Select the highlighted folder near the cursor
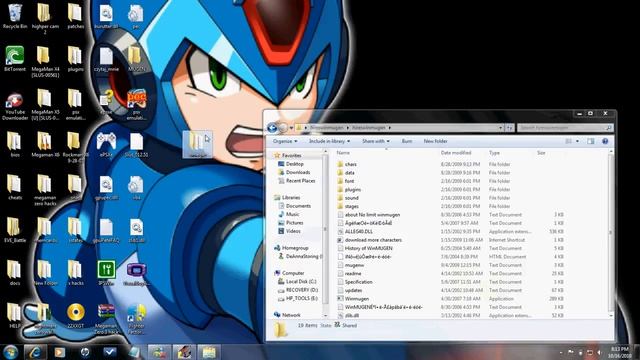 pyautogui.click(x=198, y=144)
